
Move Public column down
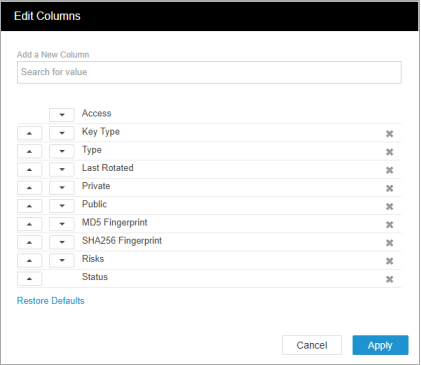click(62, 206)
